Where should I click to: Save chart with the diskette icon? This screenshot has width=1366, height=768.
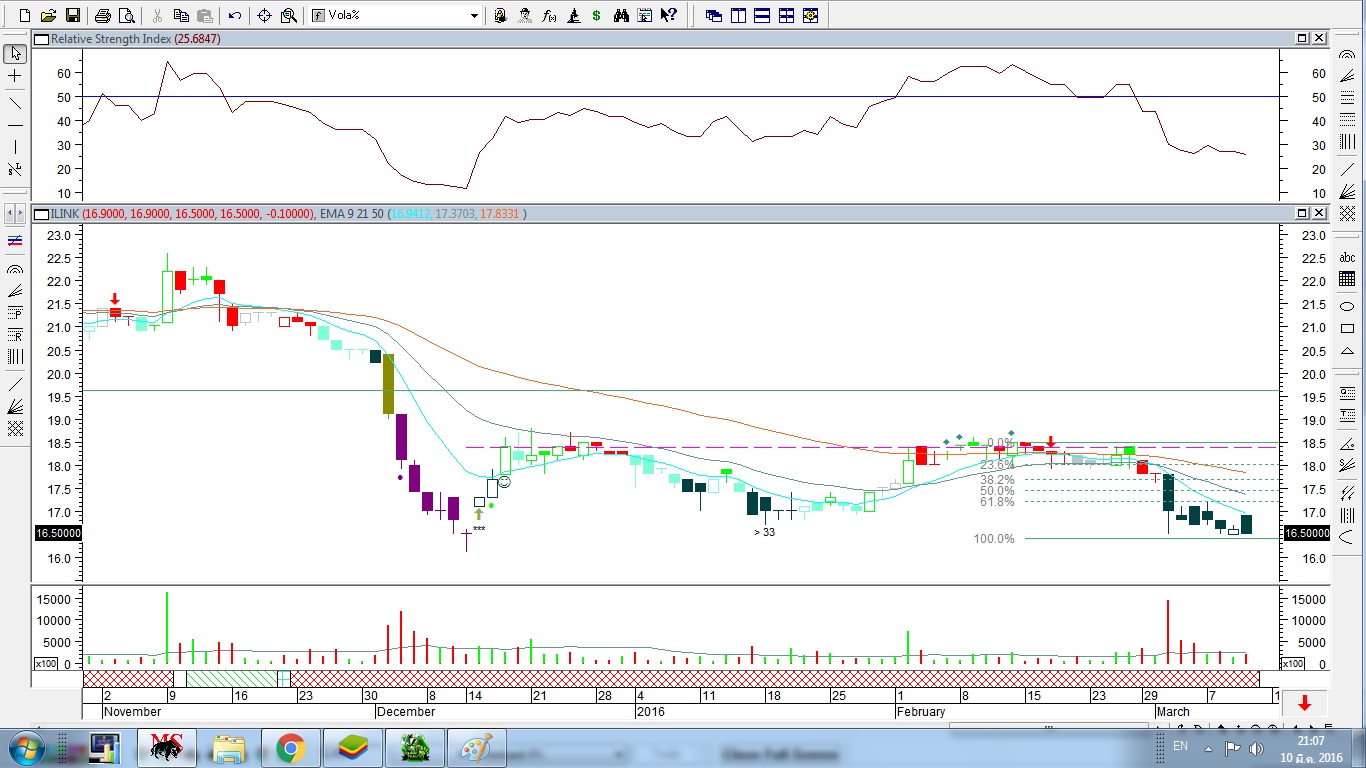[72, 16]
